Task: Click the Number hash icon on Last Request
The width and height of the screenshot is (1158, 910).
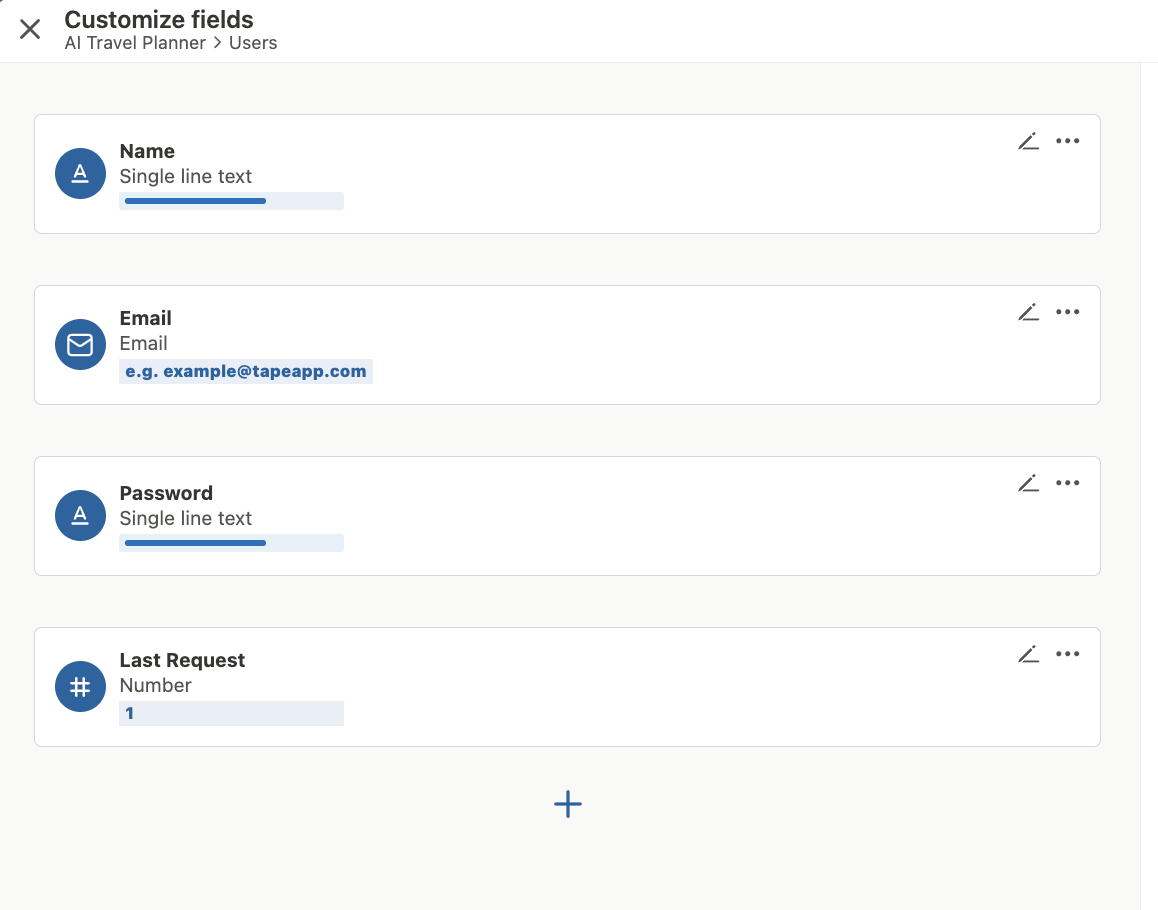Action: click(x=80, y=686)
